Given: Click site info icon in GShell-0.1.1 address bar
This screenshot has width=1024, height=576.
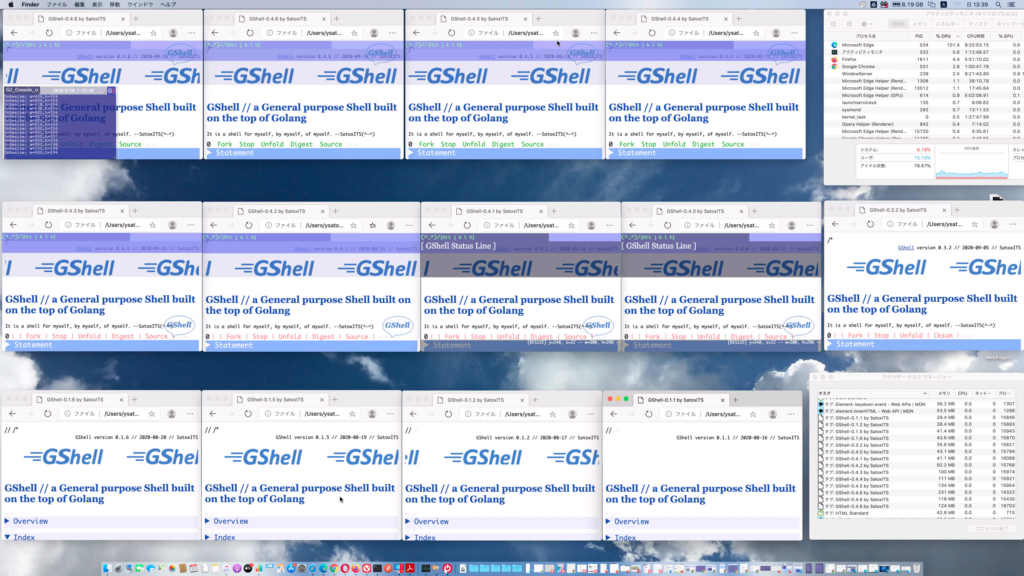Looking at the screenshot, I should [669, 413].
